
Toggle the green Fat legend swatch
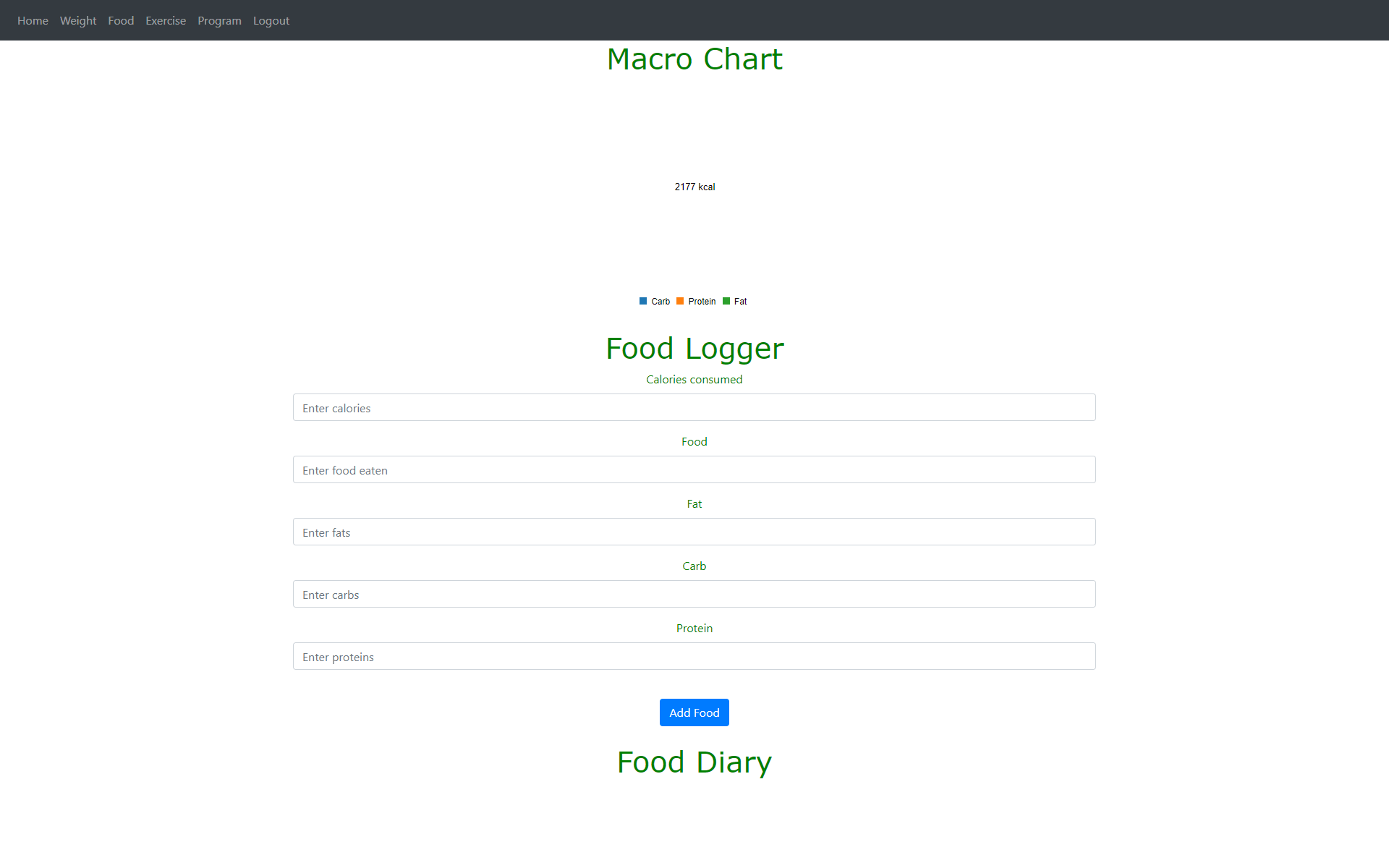tap(726, 301)
